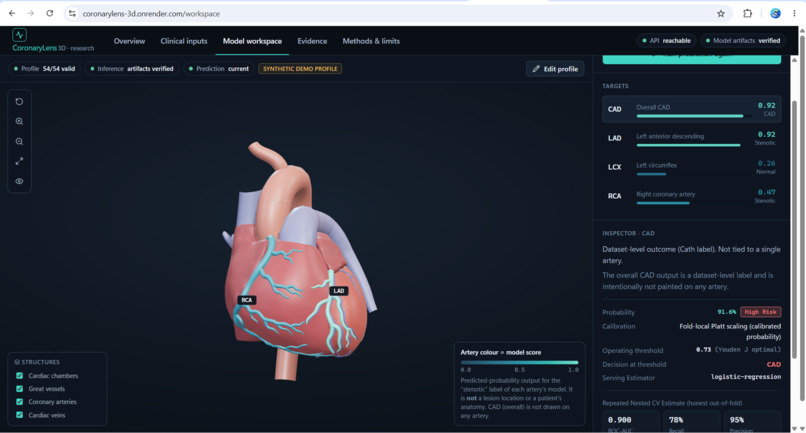Zoom out of the heart model

tap(19, 141)
